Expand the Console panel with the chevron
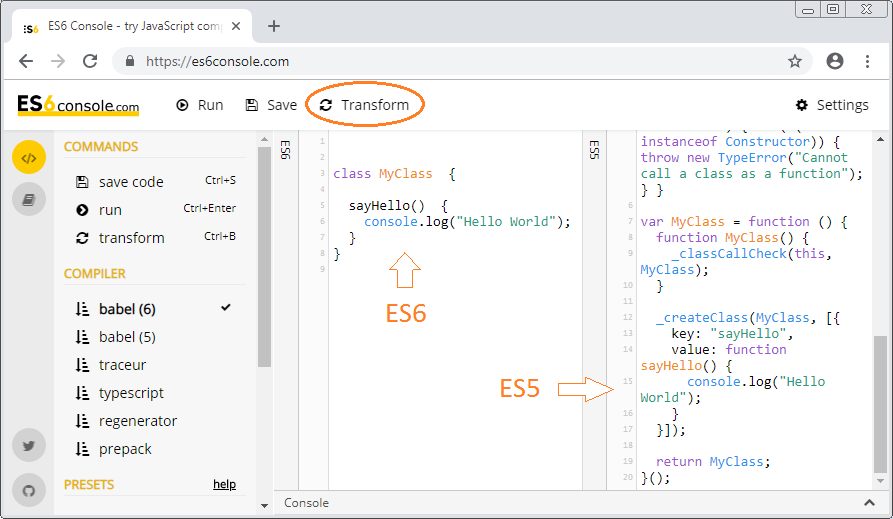 (869, 502)
